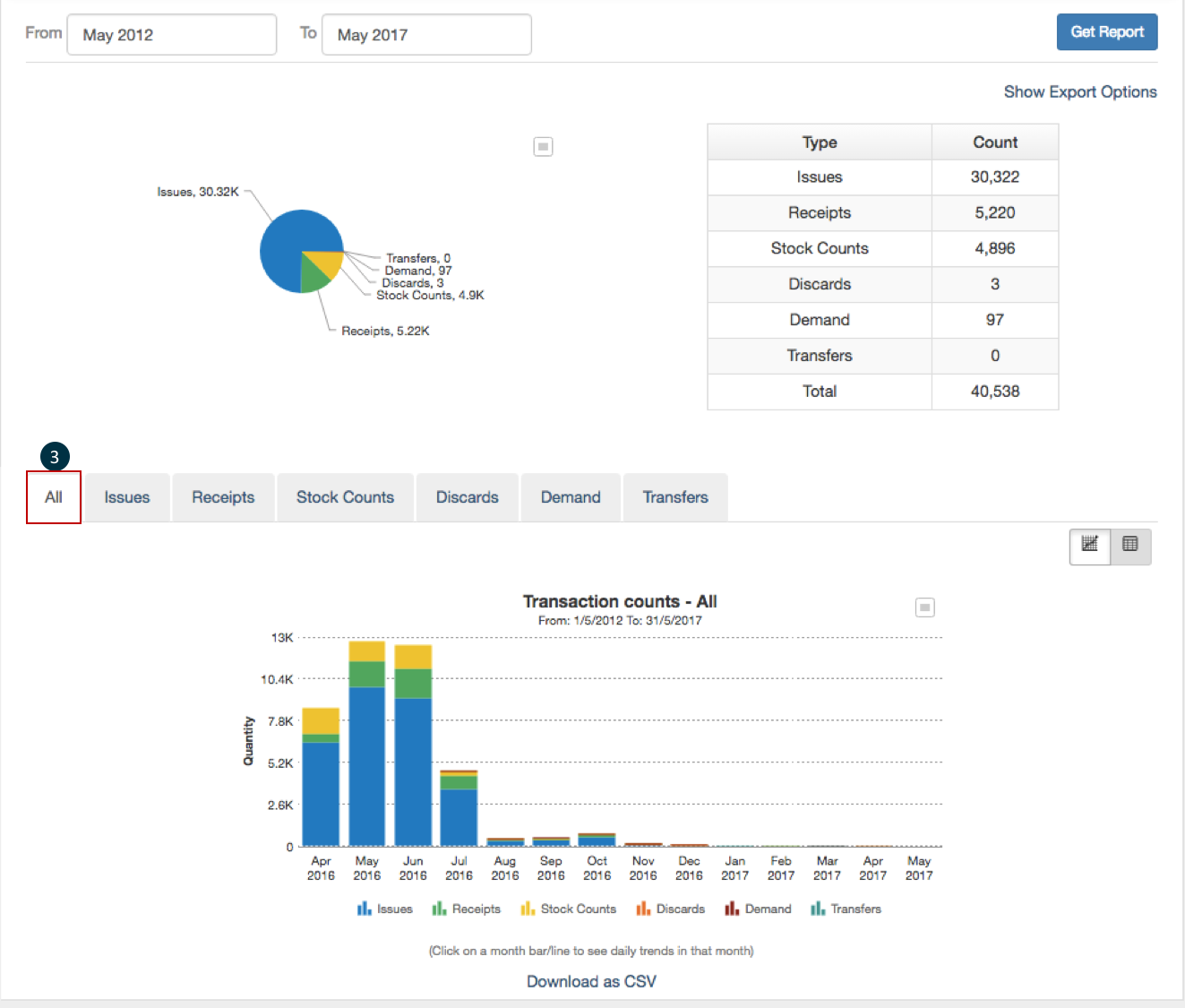Click the May 2016 stacked bar
Screen dimensions: 1185x1008
pyautogui.click(x=367, y=744)
